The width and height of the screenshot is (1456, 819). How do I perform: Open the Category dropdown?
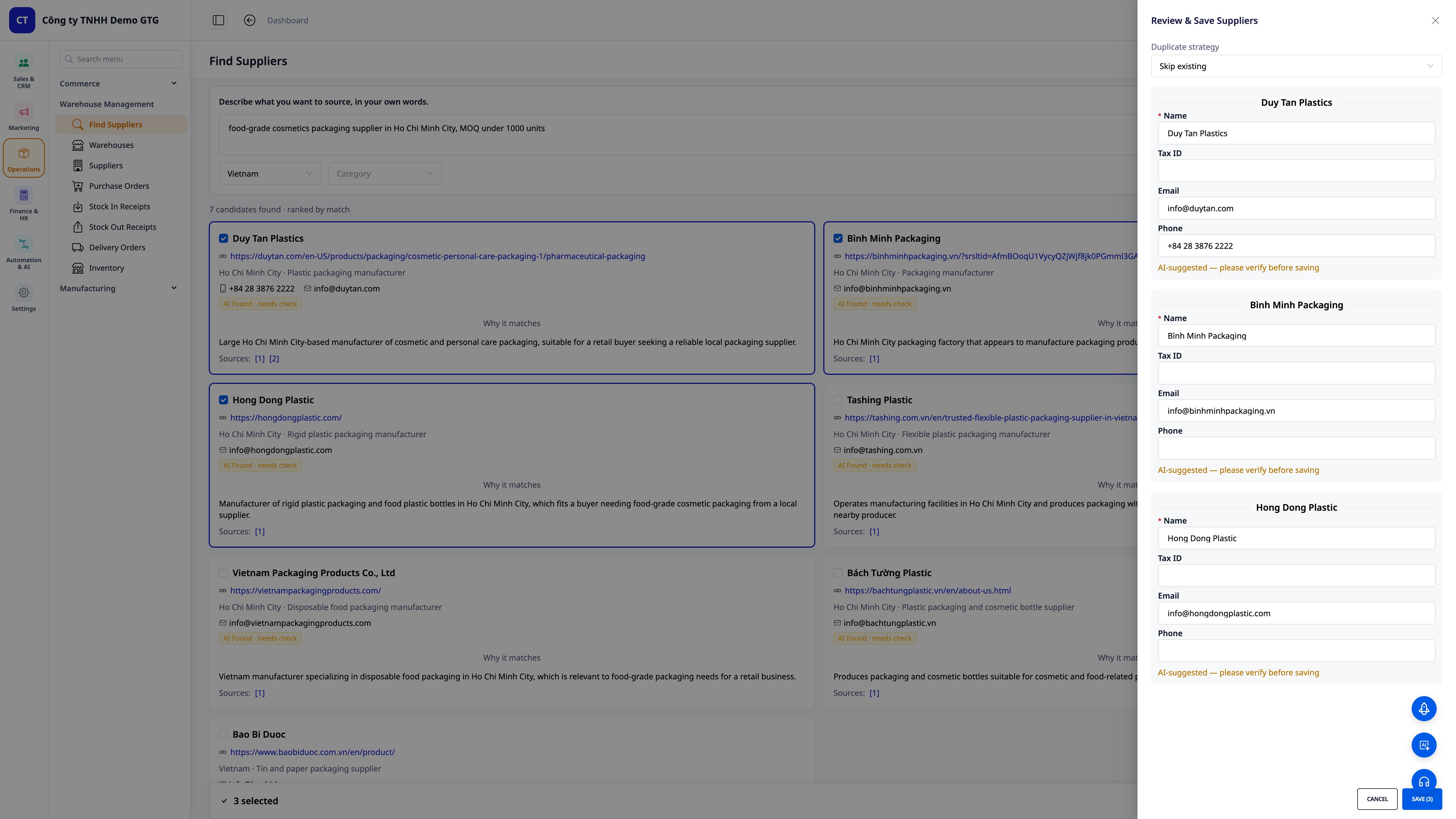pos(384,173)
